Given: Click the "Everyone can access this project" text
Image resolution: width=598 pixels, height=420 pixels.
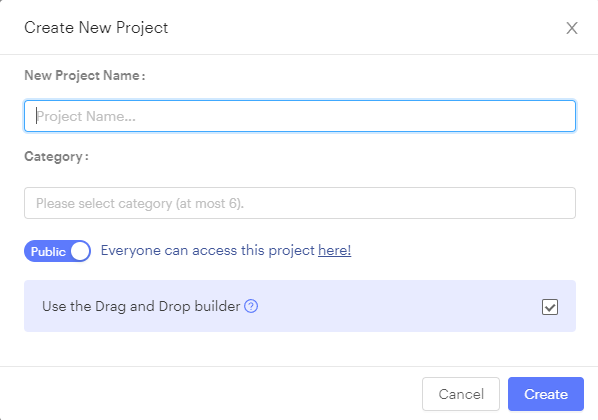Looking at the screenshot, I should coord(207,250).
